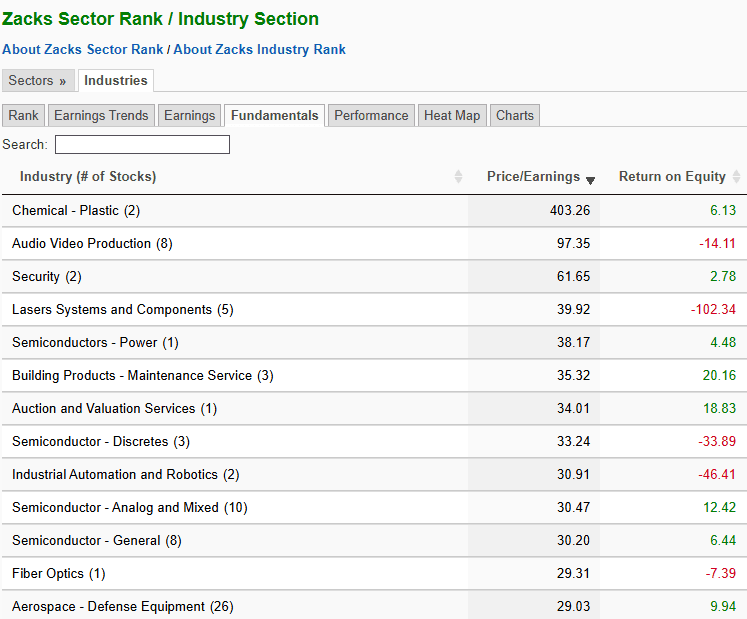747x619 pixels.
Task: Click the 20.16 Return on Equity value
Action: 719,375
